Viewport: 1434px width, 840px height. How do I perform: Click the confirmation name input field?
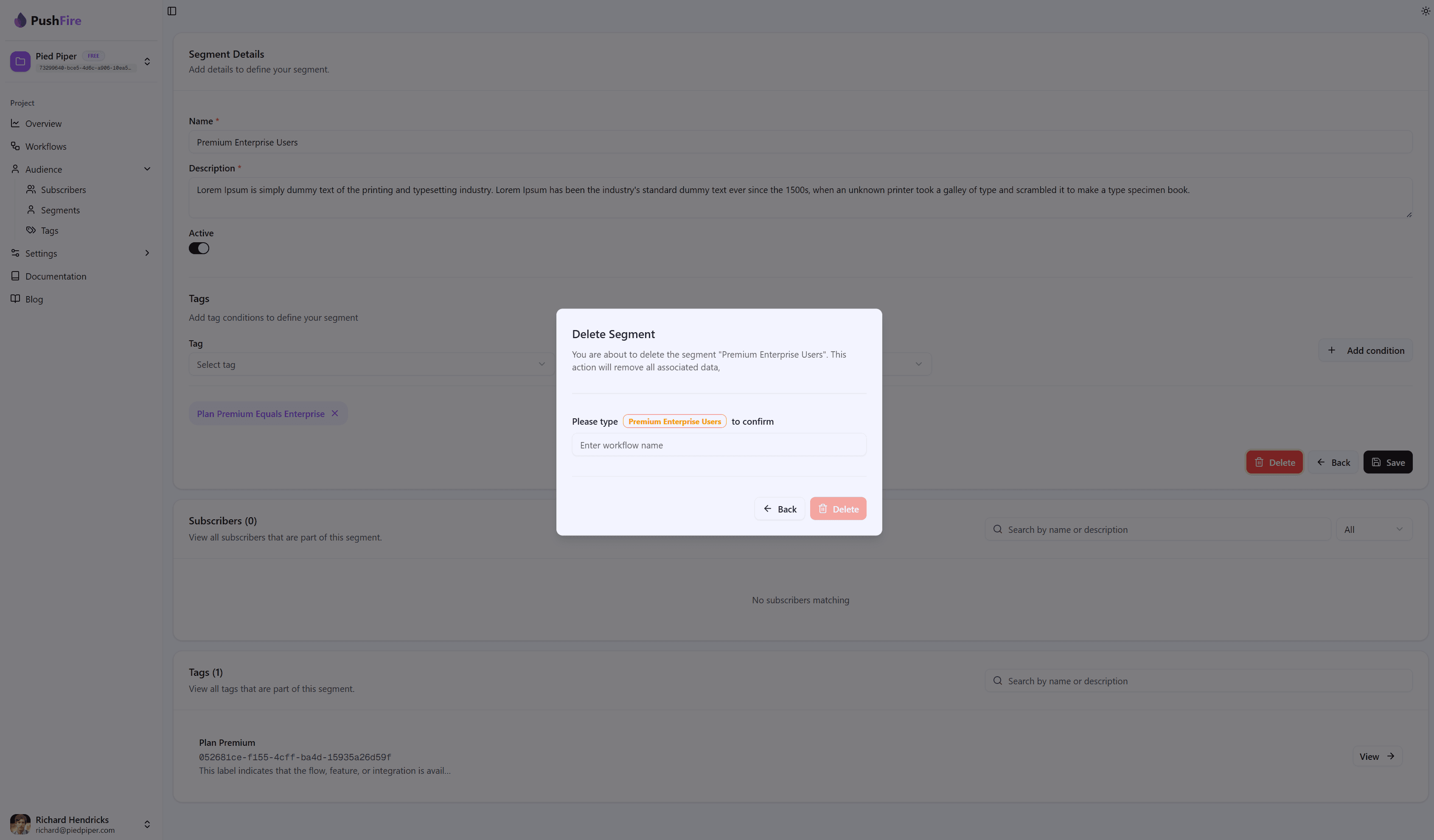click(x=719, y=445)
